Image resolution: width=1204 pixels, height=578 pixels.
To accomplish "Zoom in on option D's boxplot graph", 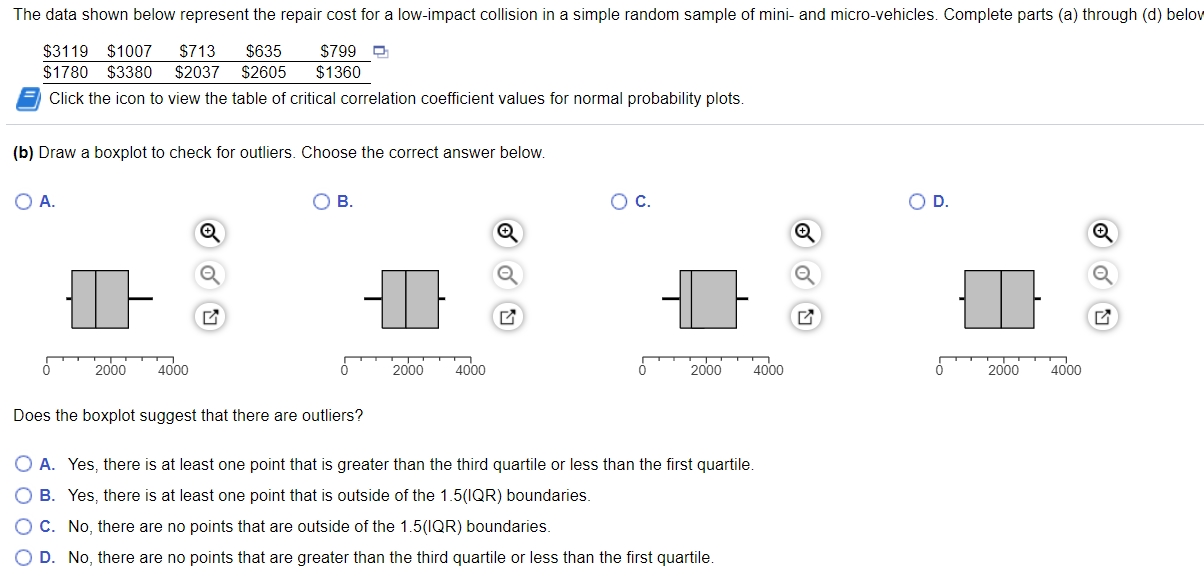I will 1101,233.
